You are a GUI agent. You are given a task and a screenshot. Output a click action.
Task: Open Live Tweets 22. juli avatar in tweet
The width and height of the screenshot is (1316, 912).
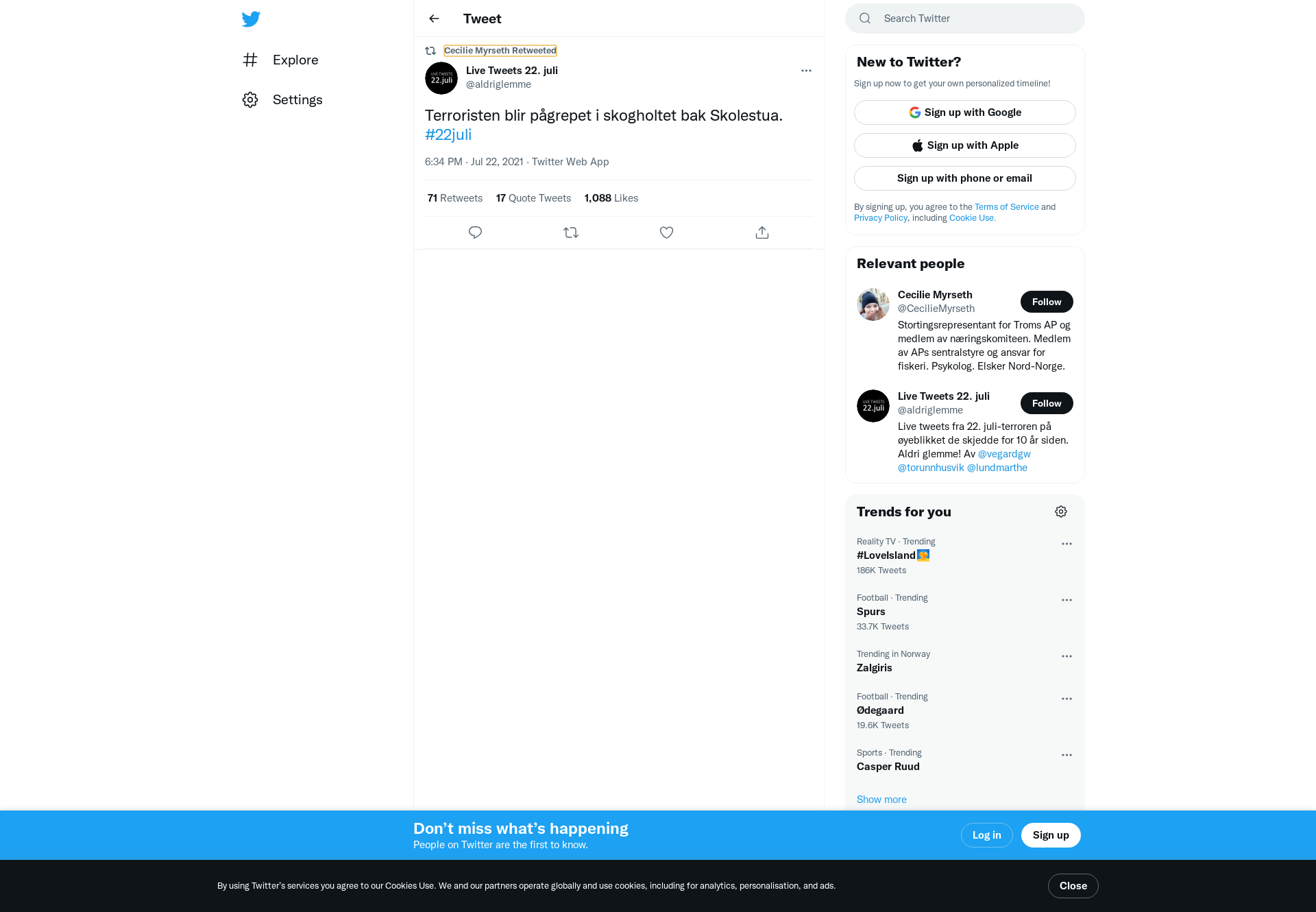pos(441,78)
